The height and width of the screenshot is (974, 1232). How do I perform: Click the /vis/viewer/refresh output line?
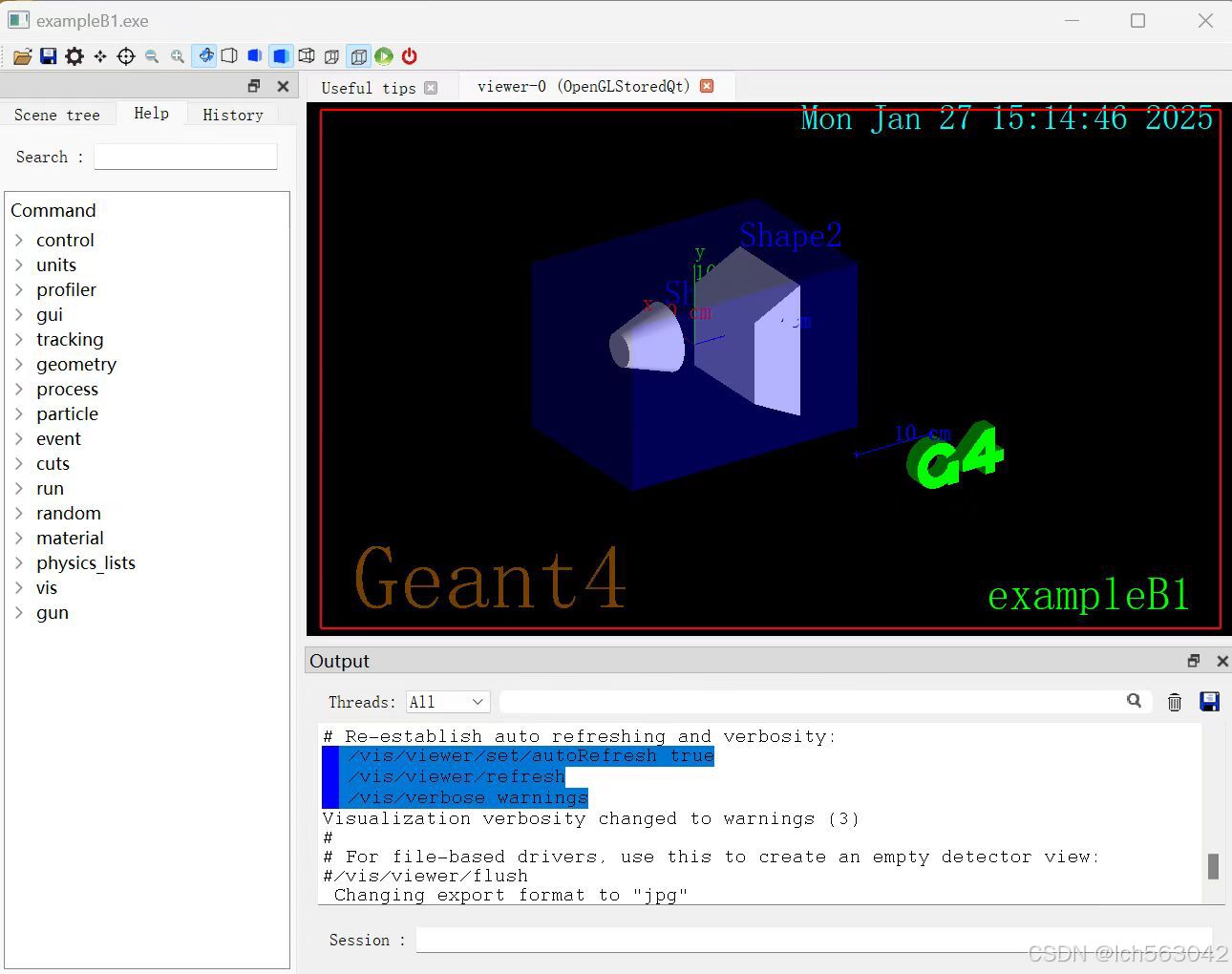[457, 776]
